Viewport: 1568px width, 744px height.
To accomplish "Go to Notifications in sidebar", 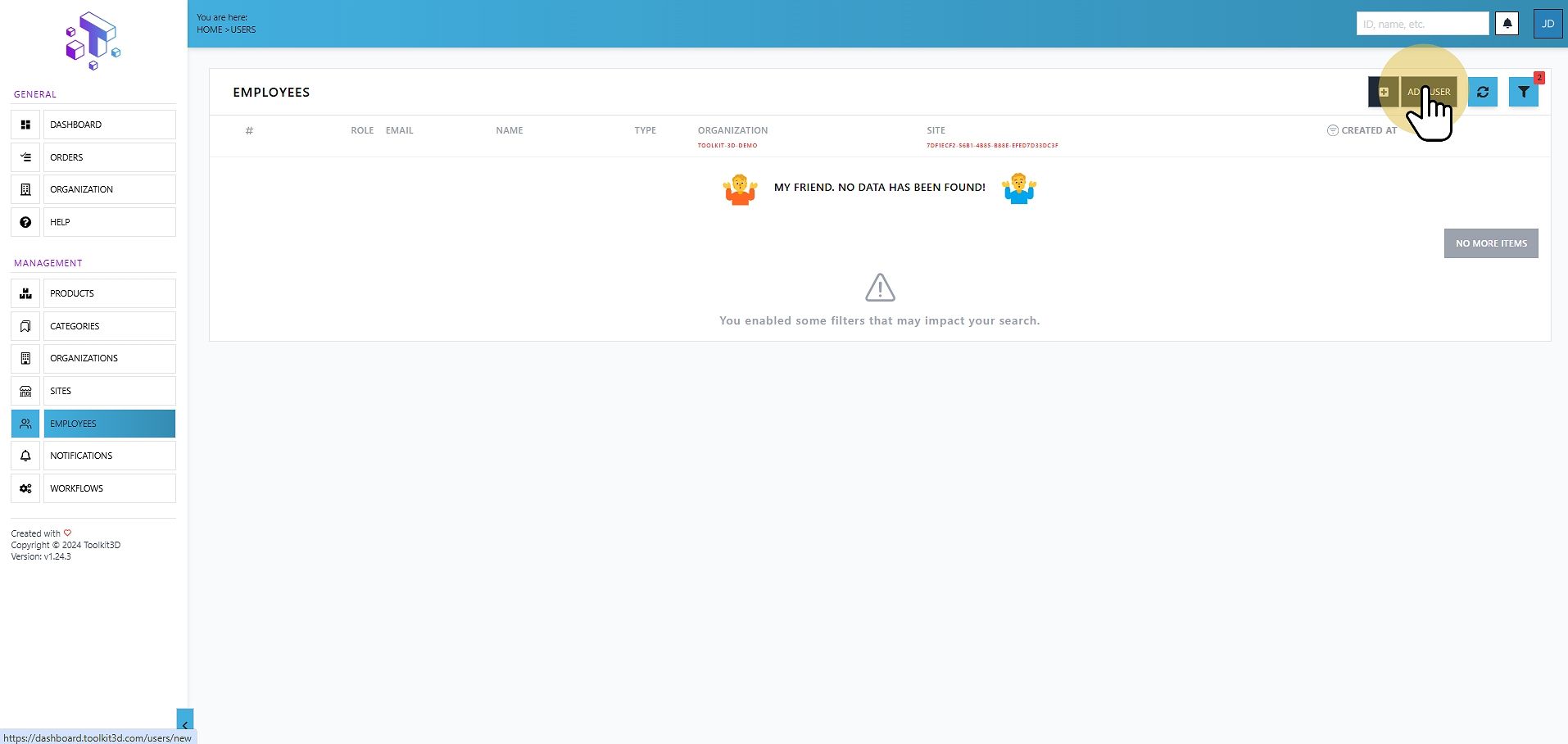I will pyautogui.click(x=109, y=456).
